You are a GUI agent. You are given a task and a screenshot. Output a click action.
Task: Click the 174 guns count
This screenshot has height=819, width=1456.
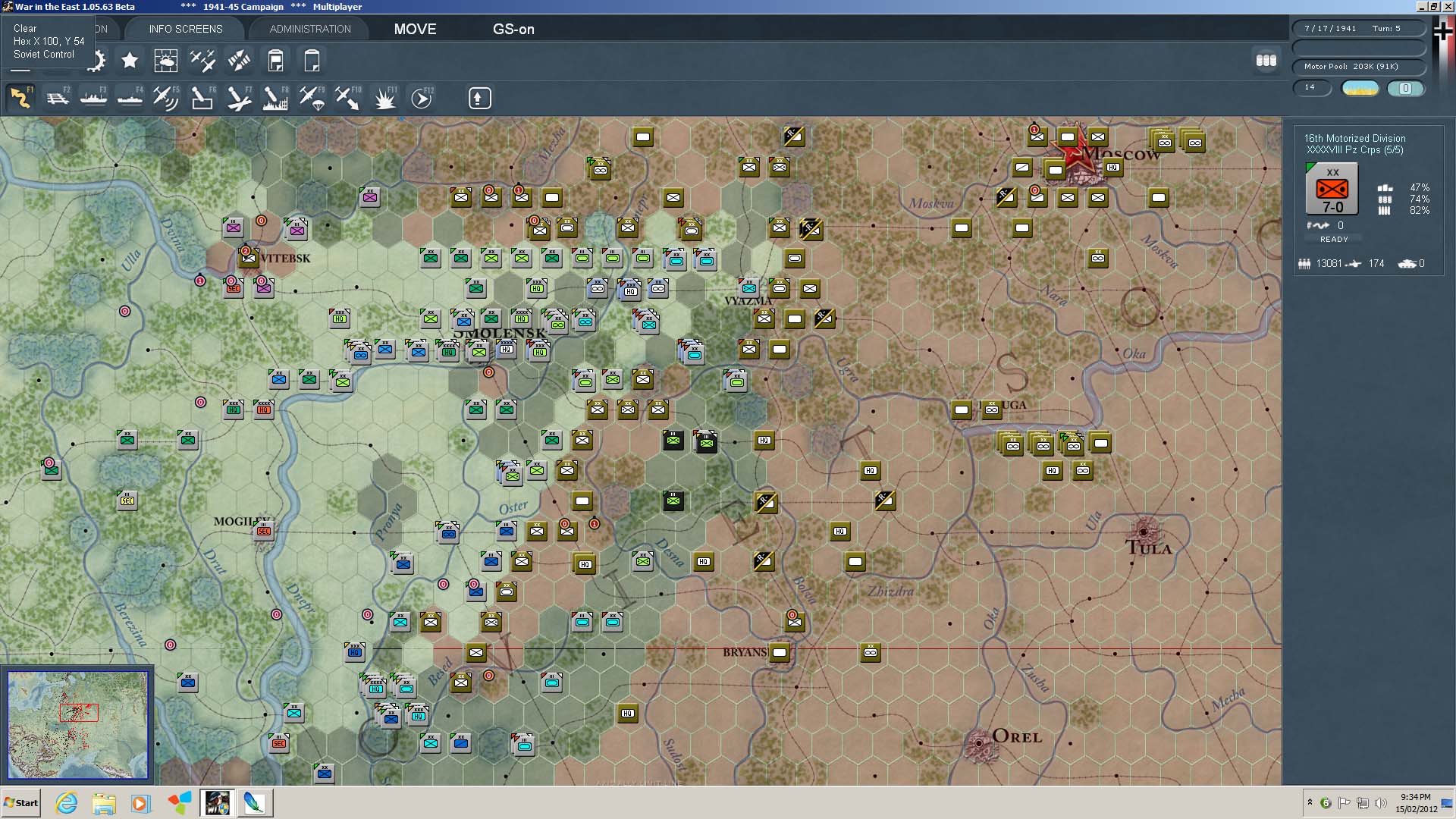click(x=1376, y=263)
